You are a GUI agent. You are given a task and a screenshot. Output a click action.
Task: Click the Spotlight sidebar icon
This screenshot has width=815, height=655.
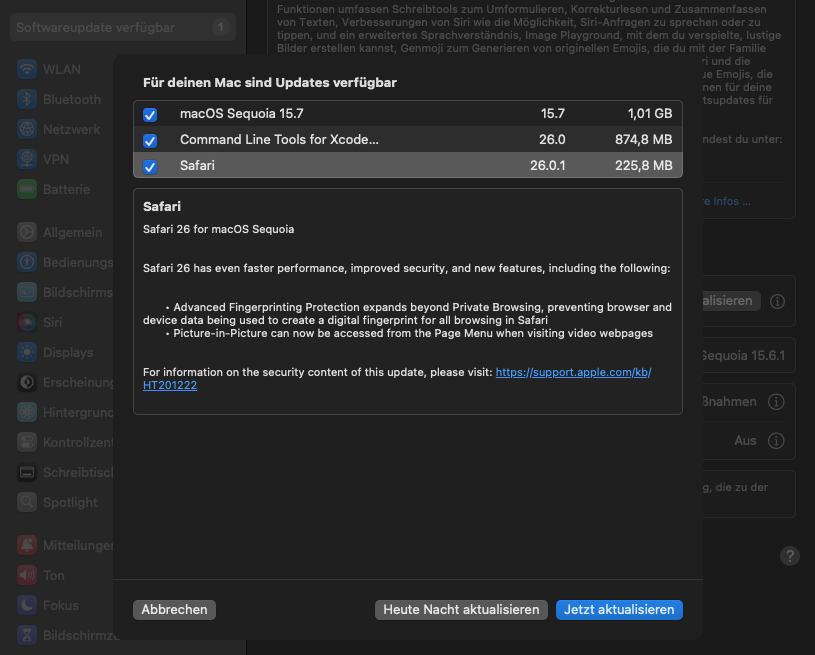27,502
